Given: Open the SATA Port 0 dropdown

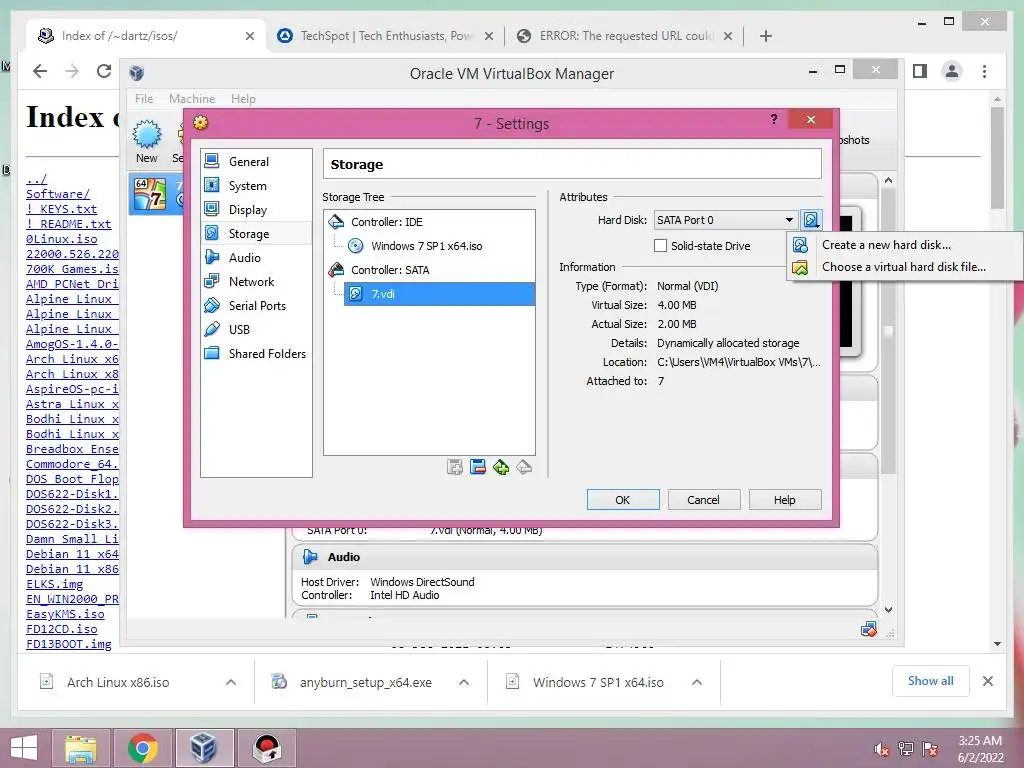Looking at the screenshot, I should (726, 220).
